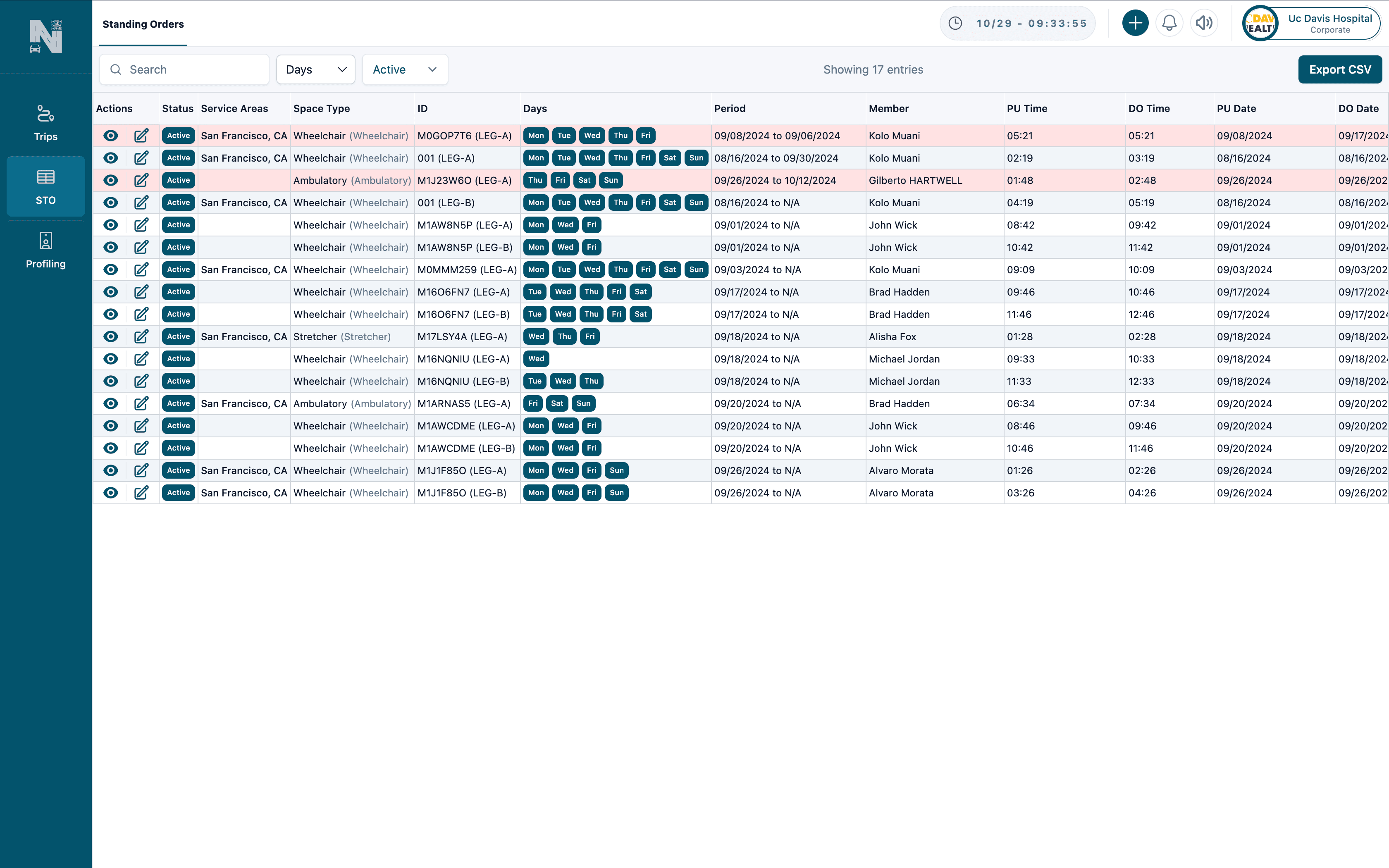This screenshot has width=1389, height=868.
Task: Switch to the Standing Orders tab
Action: 142,24
